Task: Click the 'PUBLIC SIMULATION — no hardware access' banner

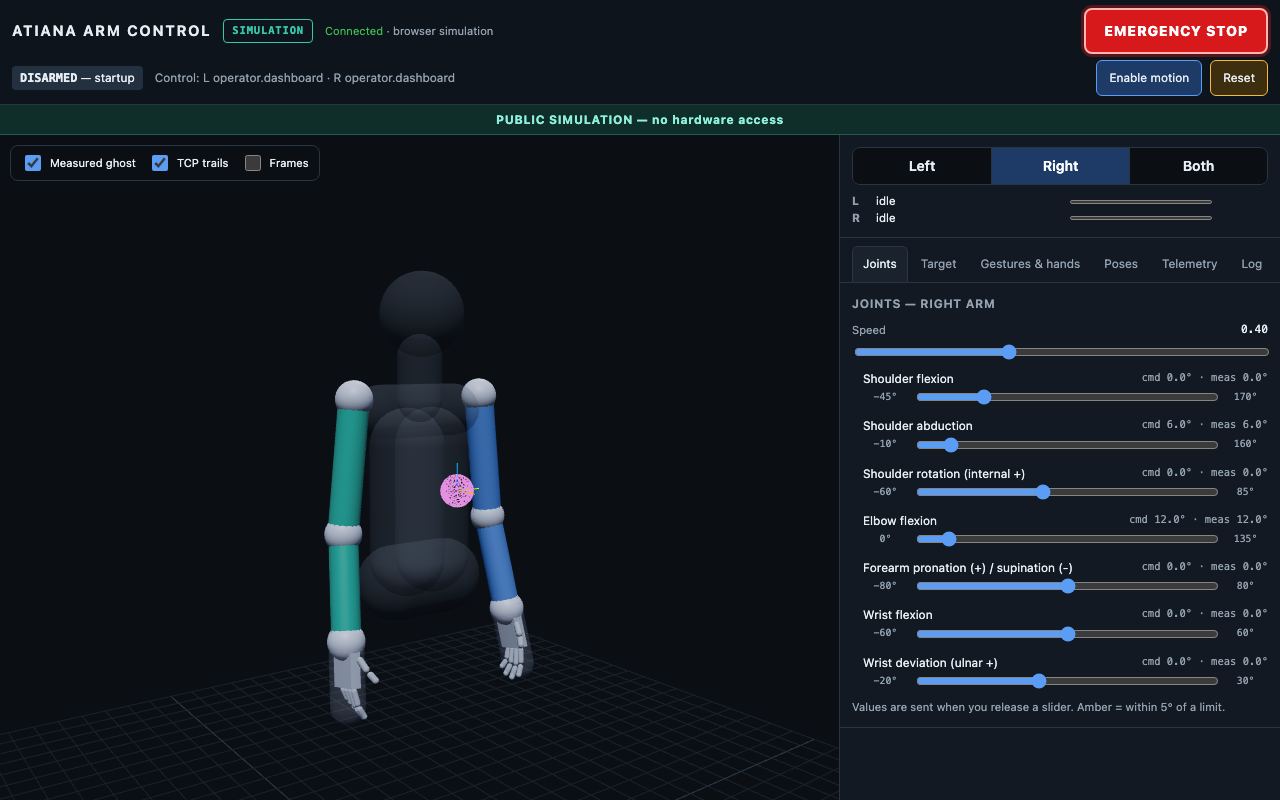Action: 640,120
